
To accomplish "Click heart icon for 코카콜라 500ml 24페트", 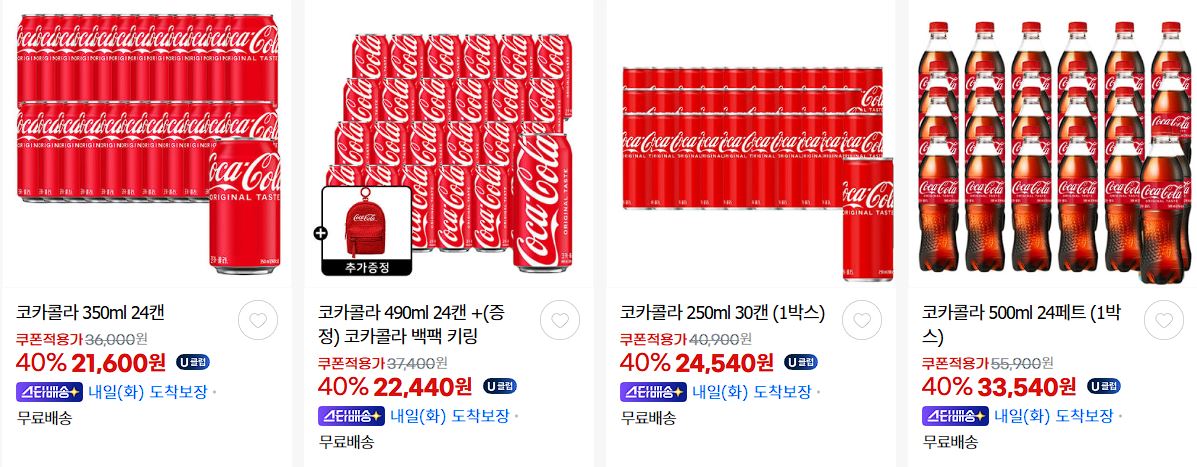I will click(x=1164, y=320).
